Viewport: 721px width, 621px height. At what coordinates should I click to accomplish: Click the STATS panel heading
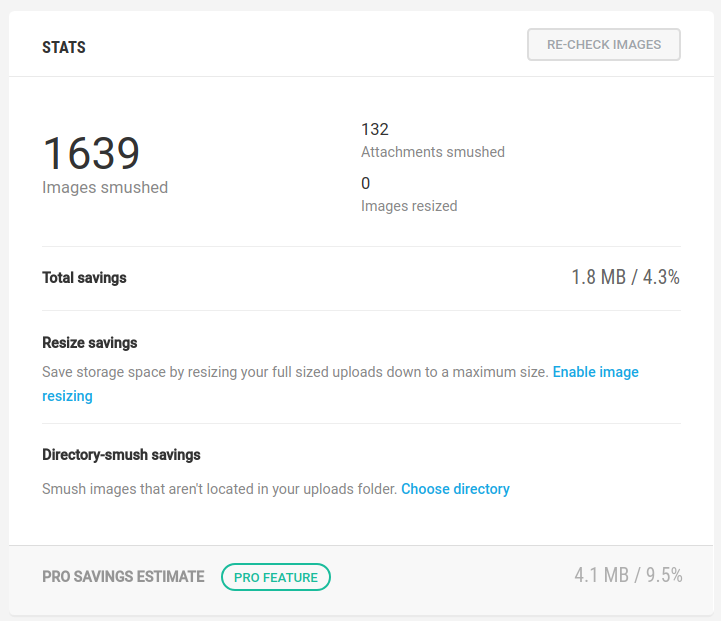point(64,47)
